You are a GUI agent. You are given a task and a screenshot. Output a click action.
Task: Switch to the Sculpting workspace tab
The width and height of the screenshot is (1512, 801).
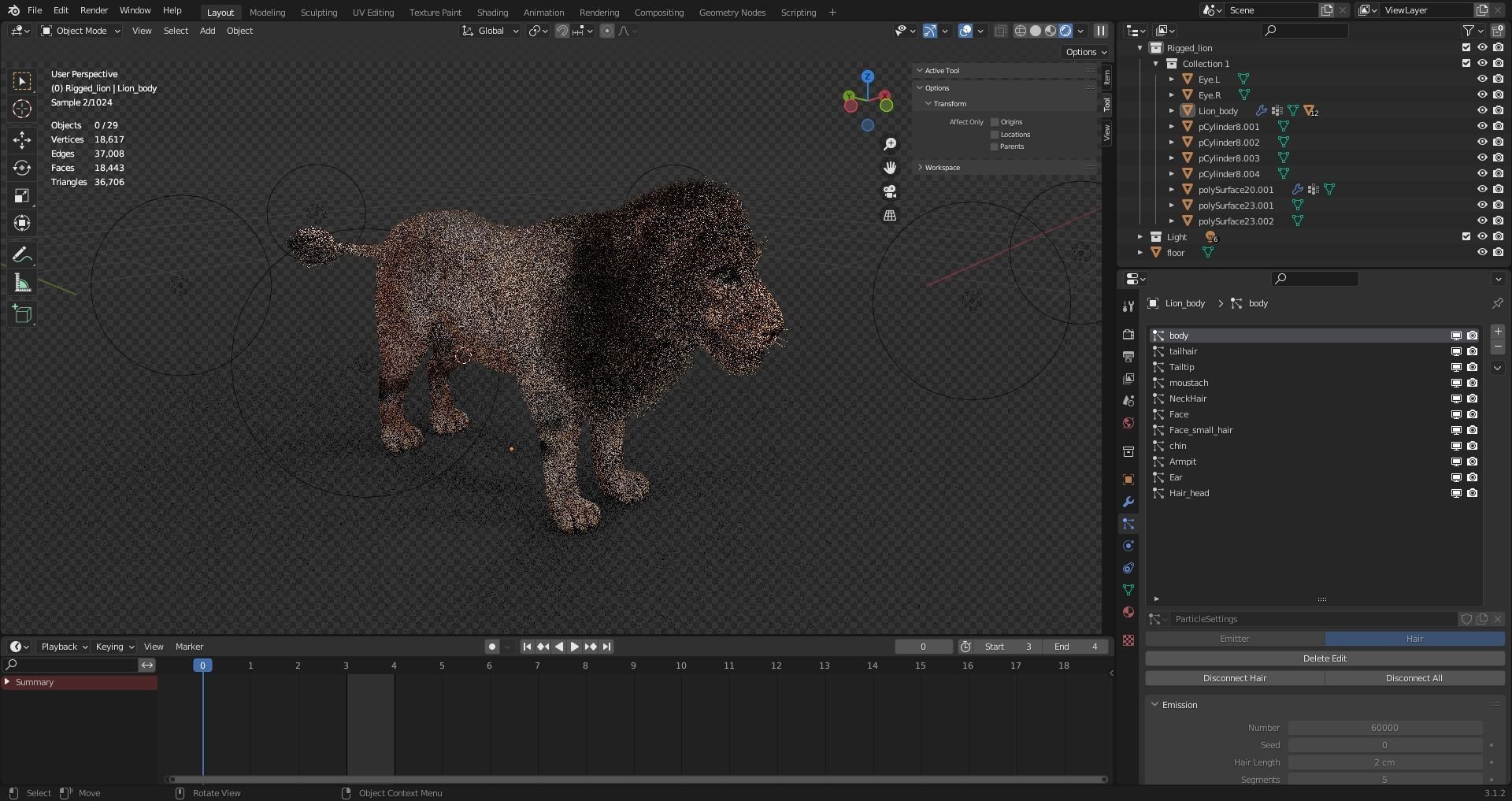pos(319,13)
